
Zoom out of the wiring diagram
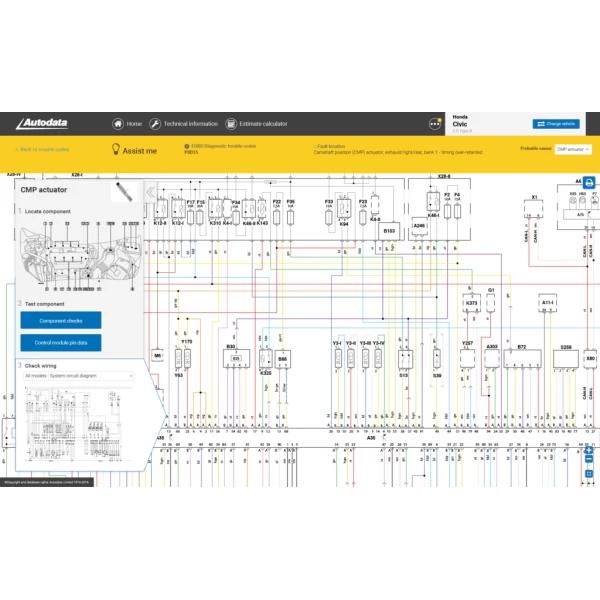point(589,459)
